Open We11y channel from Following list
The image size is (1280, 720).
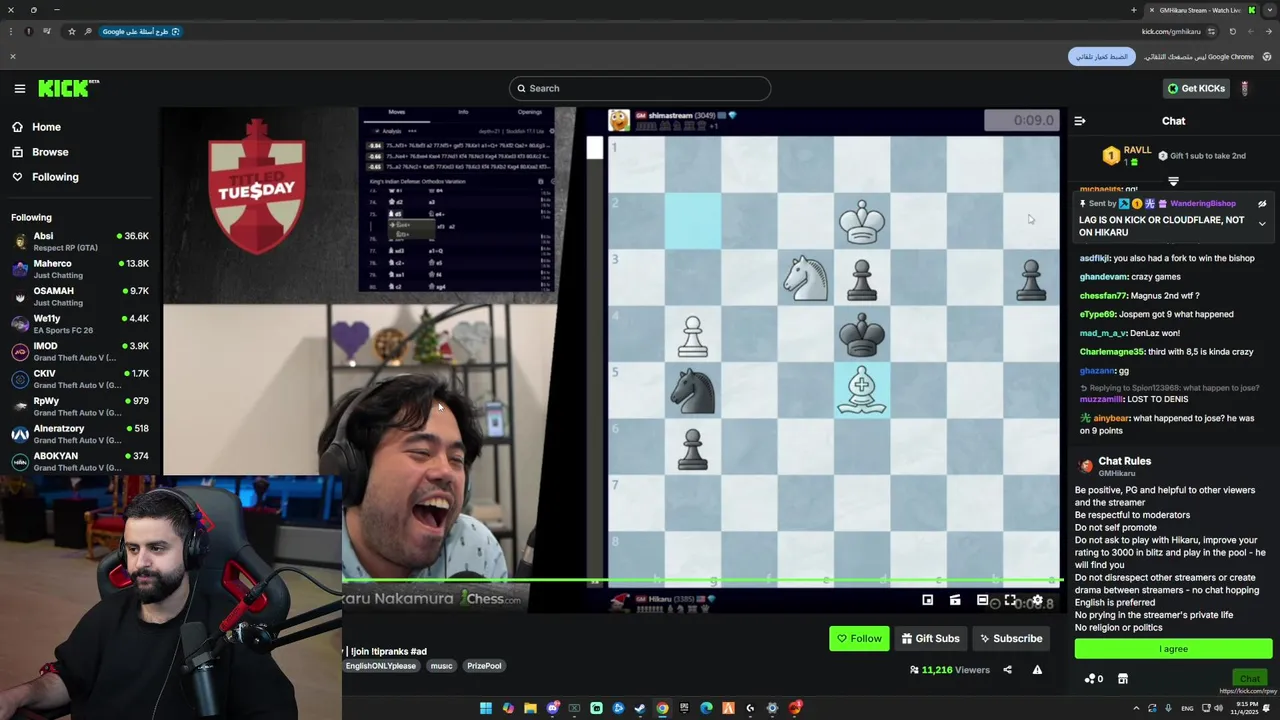[x=80, y=324]
